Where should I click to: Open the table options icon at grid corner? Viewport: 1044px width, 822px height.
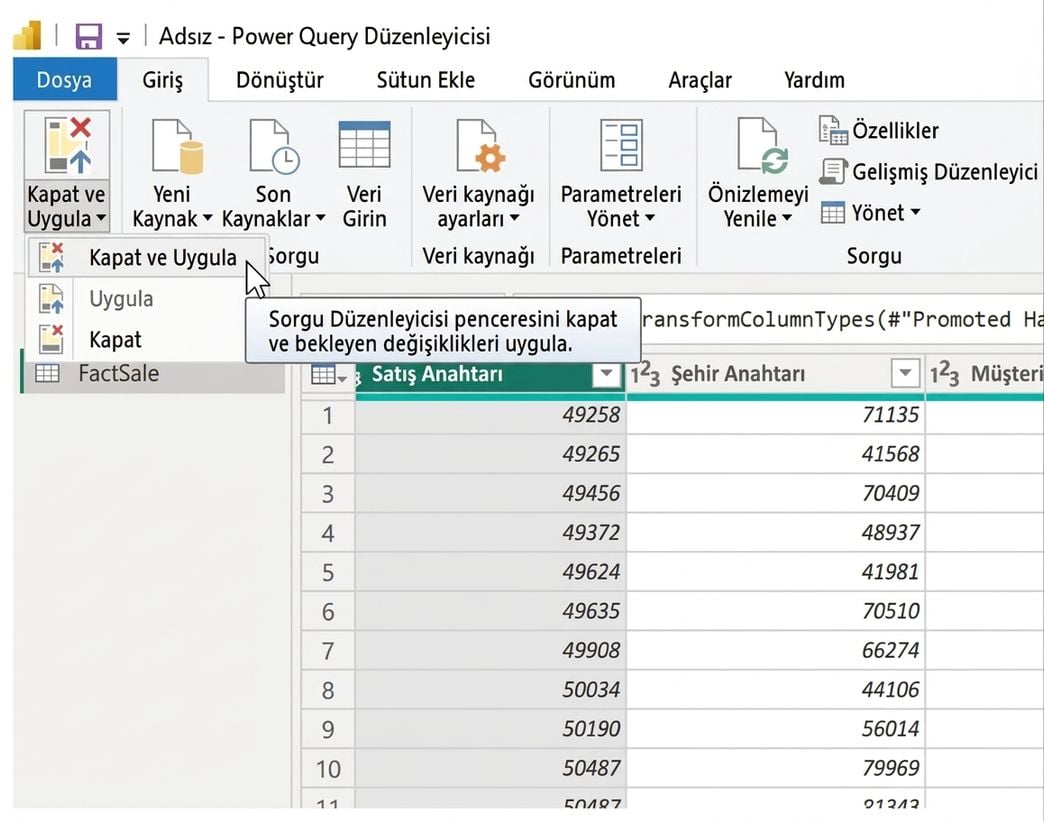328,375
